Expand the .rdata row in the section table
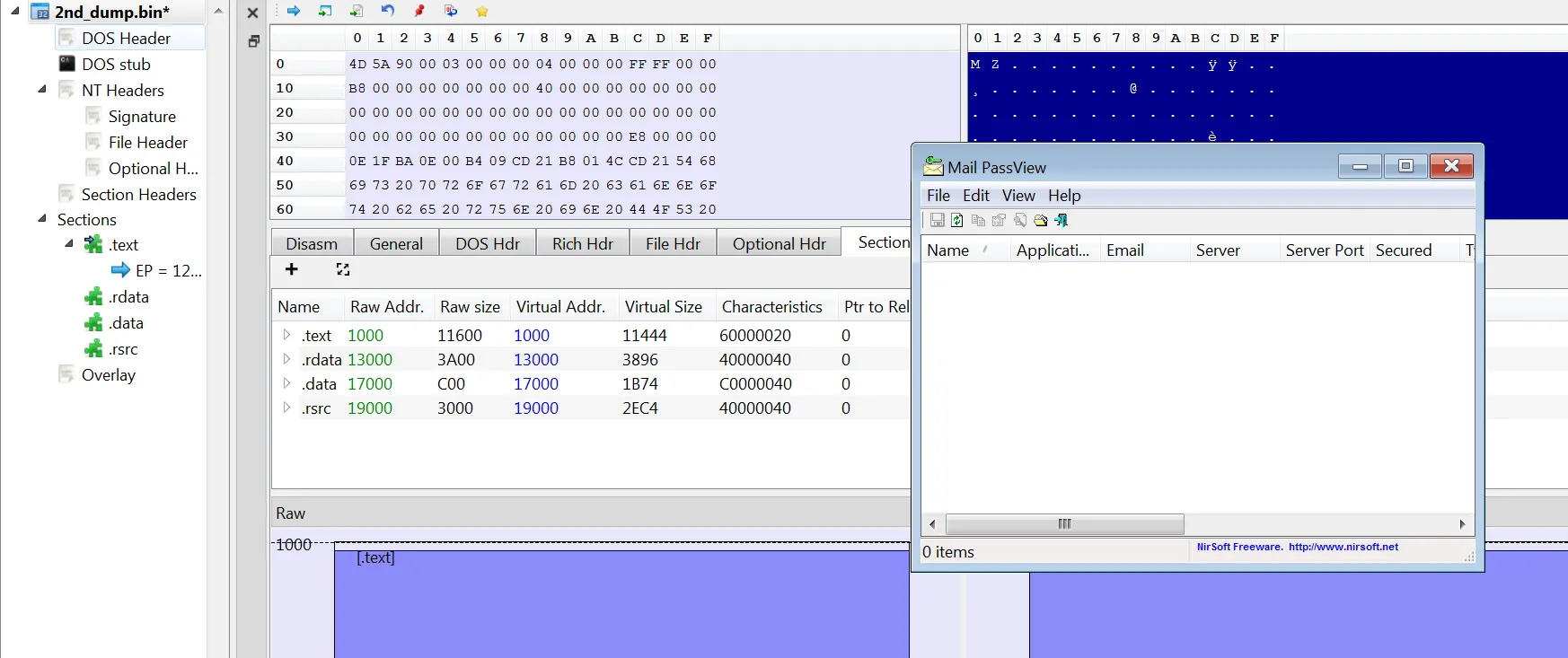 tap(286, 359)
